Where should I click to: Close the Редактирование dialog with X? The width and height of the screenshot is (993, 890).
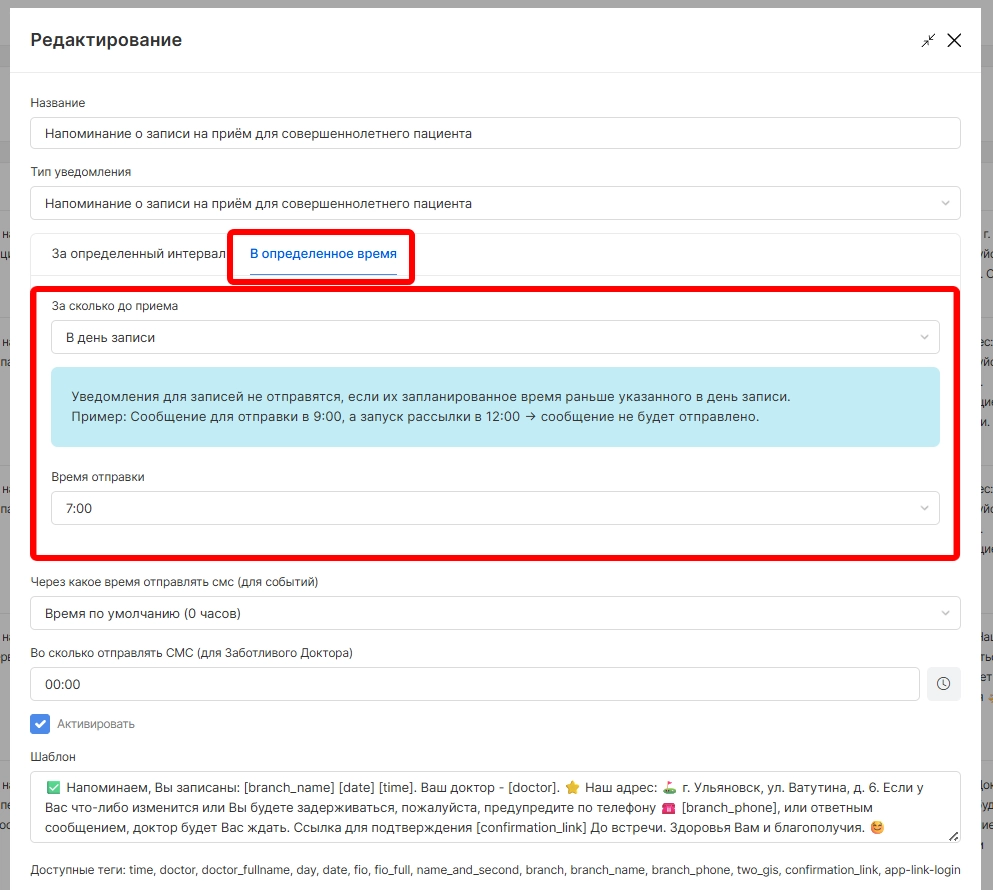tap(954, 41)
